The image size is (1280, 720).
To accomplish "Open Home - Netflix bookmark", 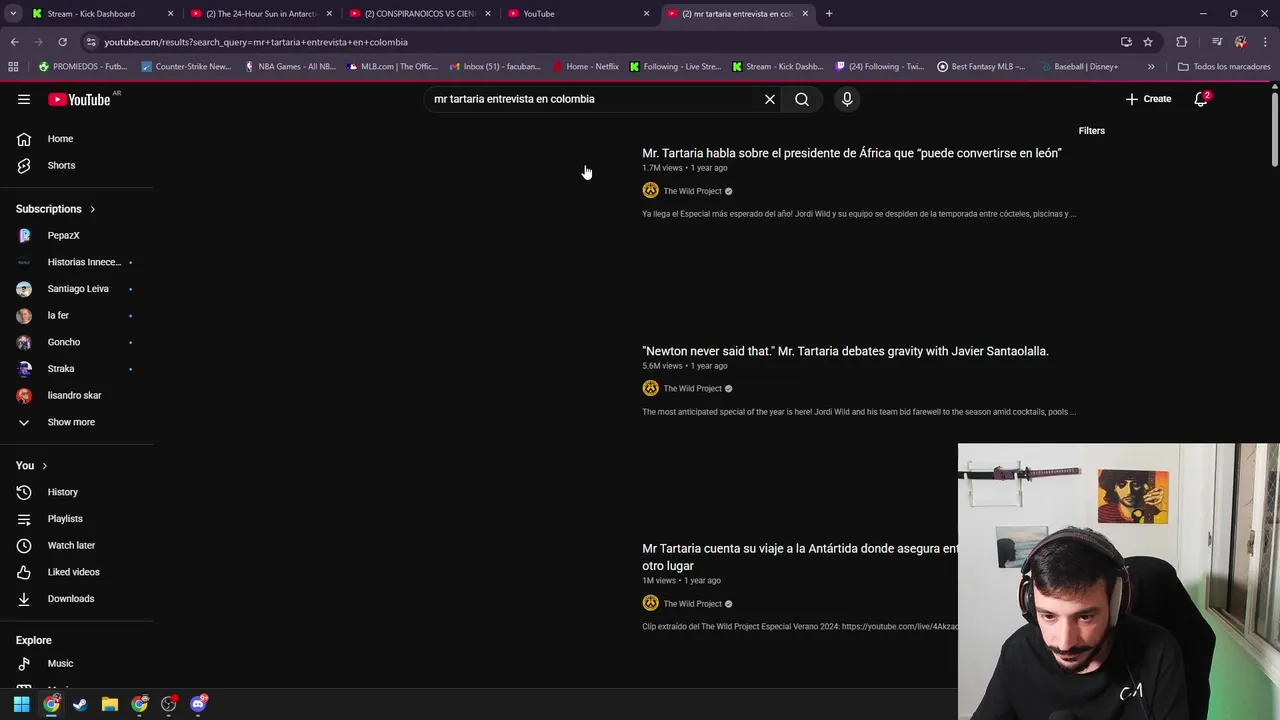I will click(x=586, y=67).
